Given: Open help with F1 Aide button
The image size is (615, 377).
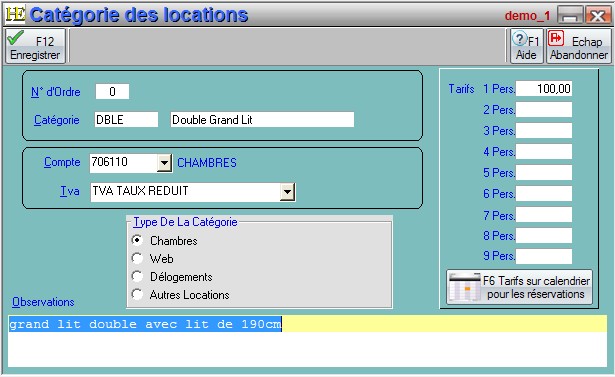Looking at the screenshot, I should 527,46.
